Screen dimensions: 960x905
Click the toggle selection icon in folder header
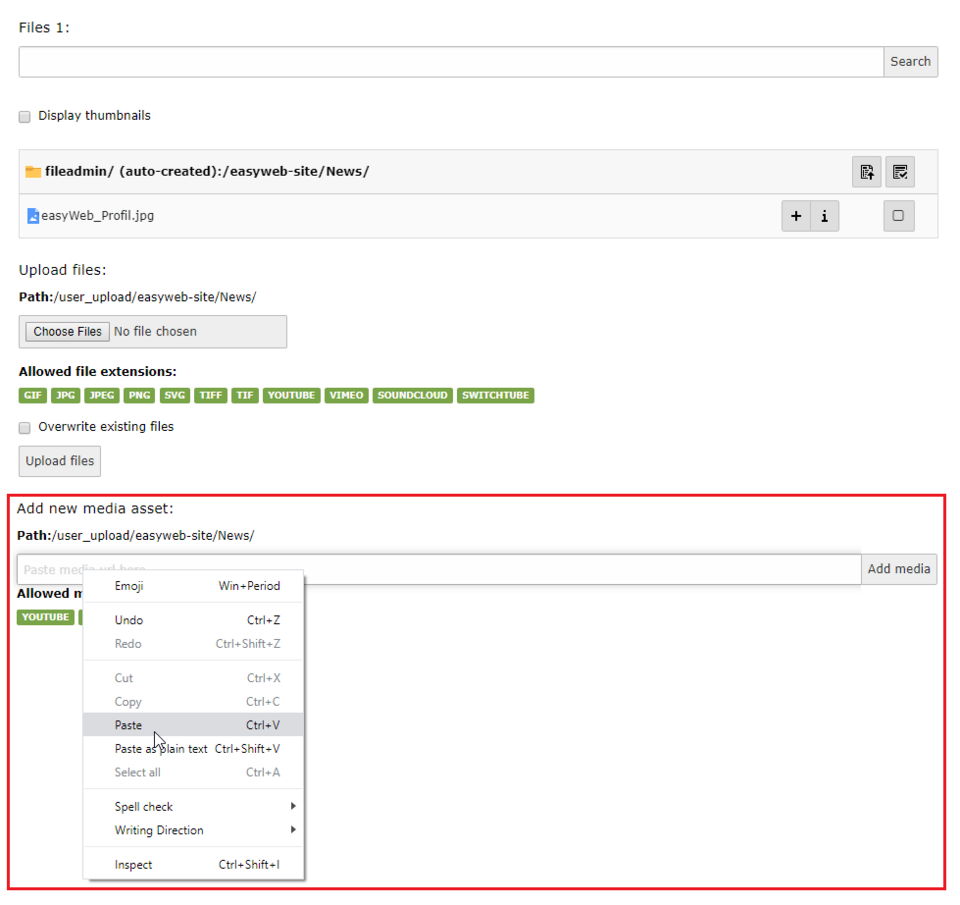click(x=899, y=172)
